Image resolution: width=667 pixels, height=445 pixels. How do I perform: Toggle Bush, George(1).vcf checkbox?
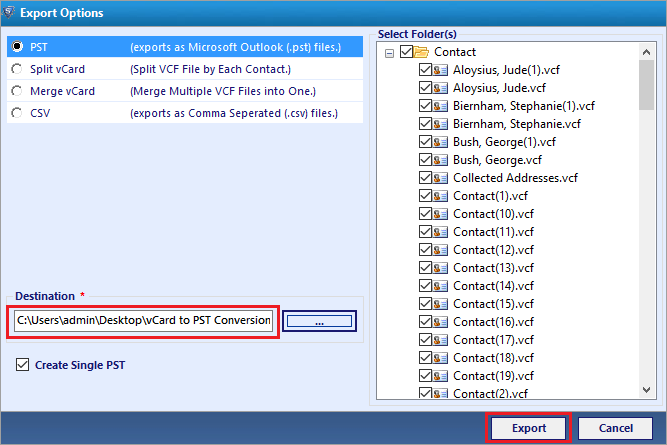pos(425,142)
